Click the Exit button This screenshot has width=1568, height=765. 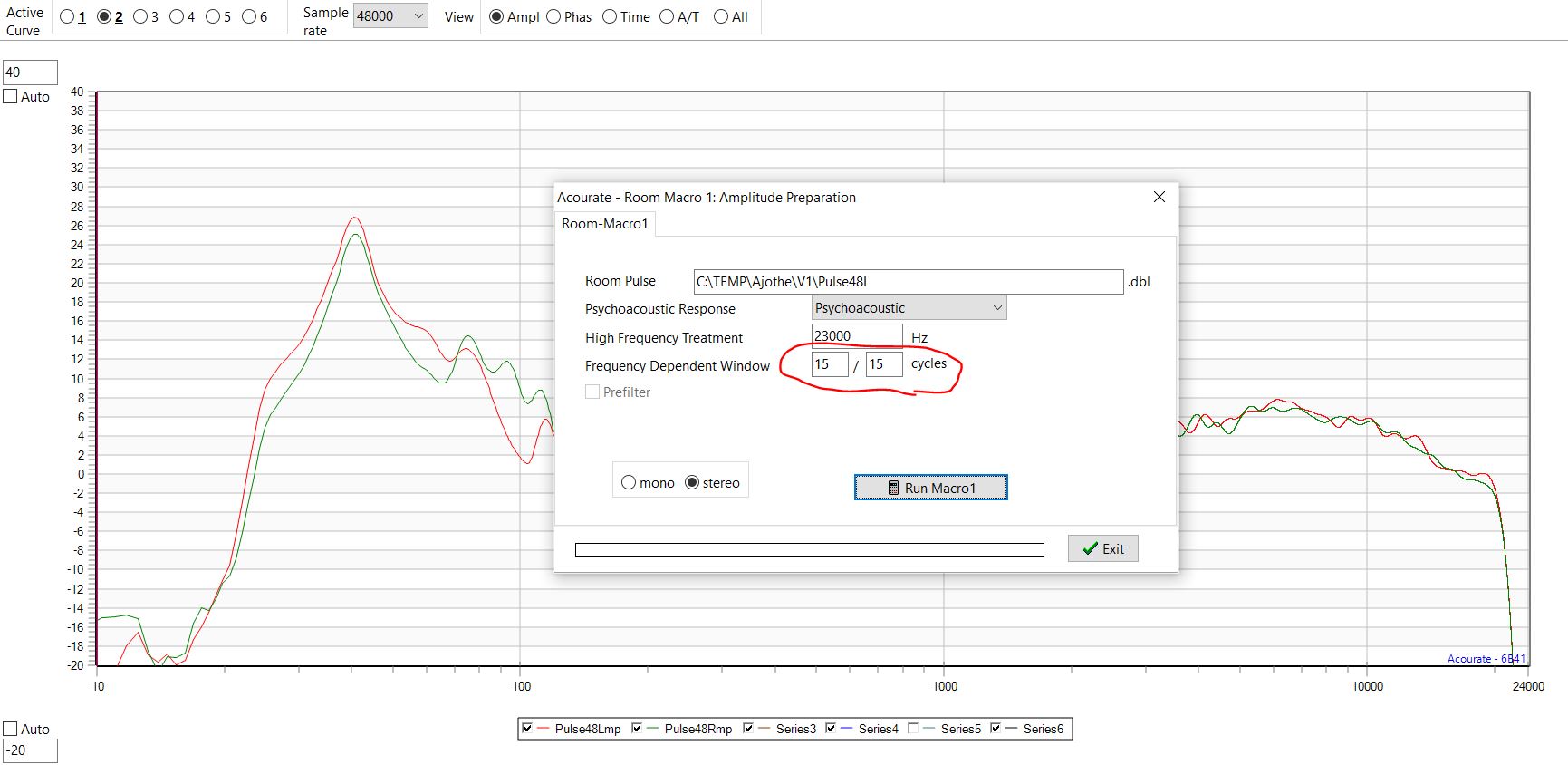1103,548
